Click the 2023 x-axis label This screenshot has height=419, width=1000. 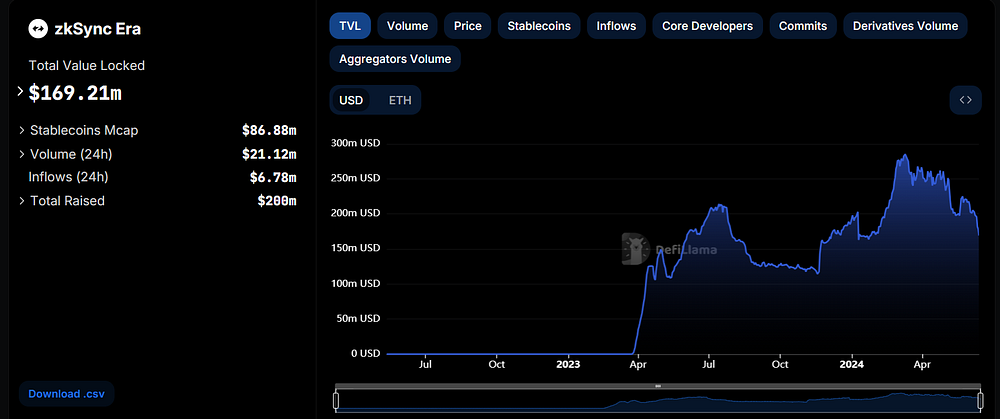point(568,364)
